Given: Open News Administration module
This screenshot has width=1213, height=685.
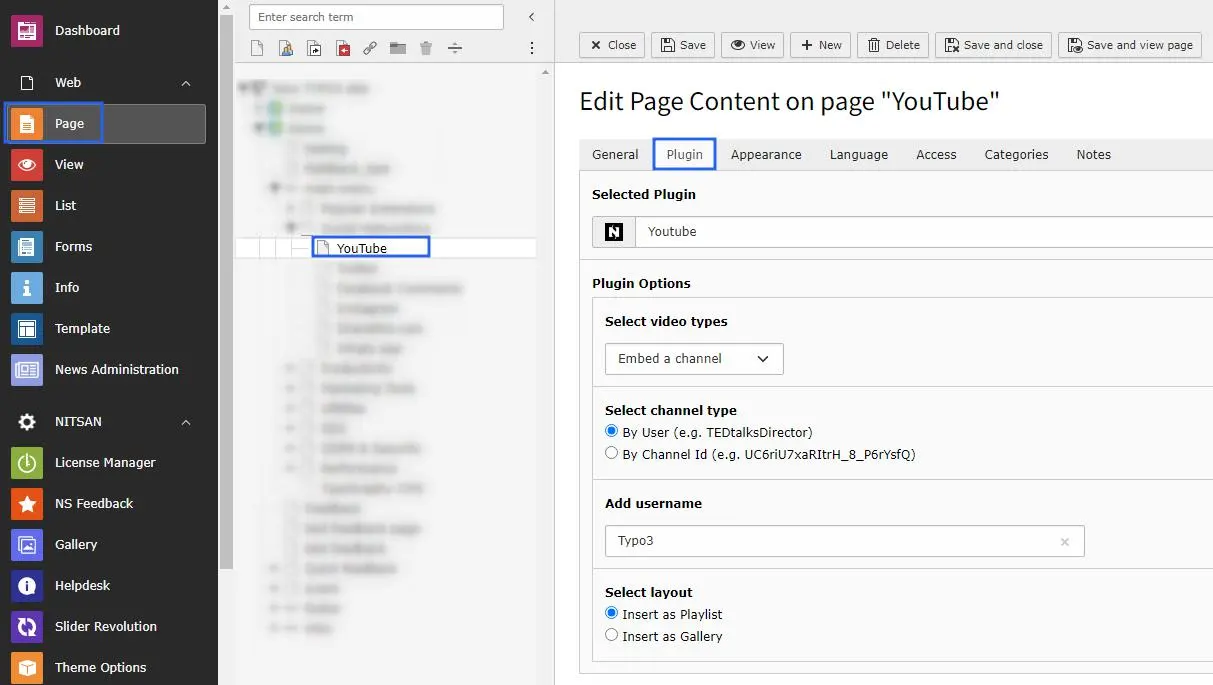Looking at the screenshot, I should tap(108, 370).
